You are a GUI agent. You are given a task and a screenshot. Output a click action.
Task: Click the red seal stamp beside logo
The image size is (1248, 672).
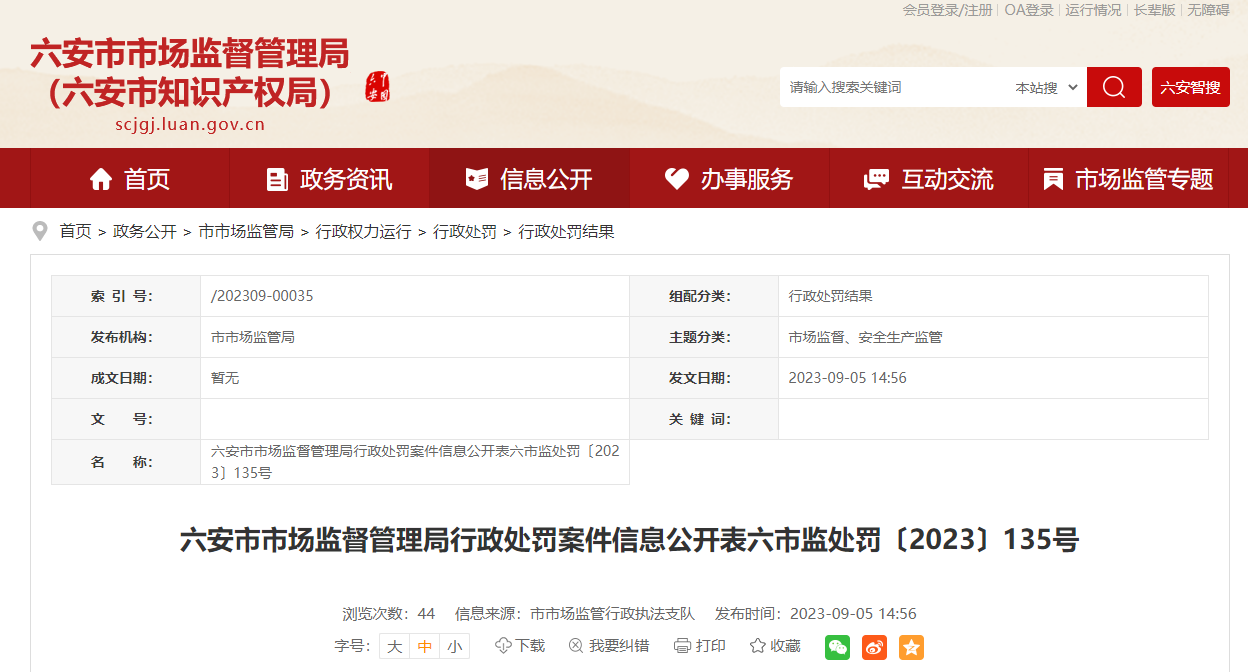(378, 87)
